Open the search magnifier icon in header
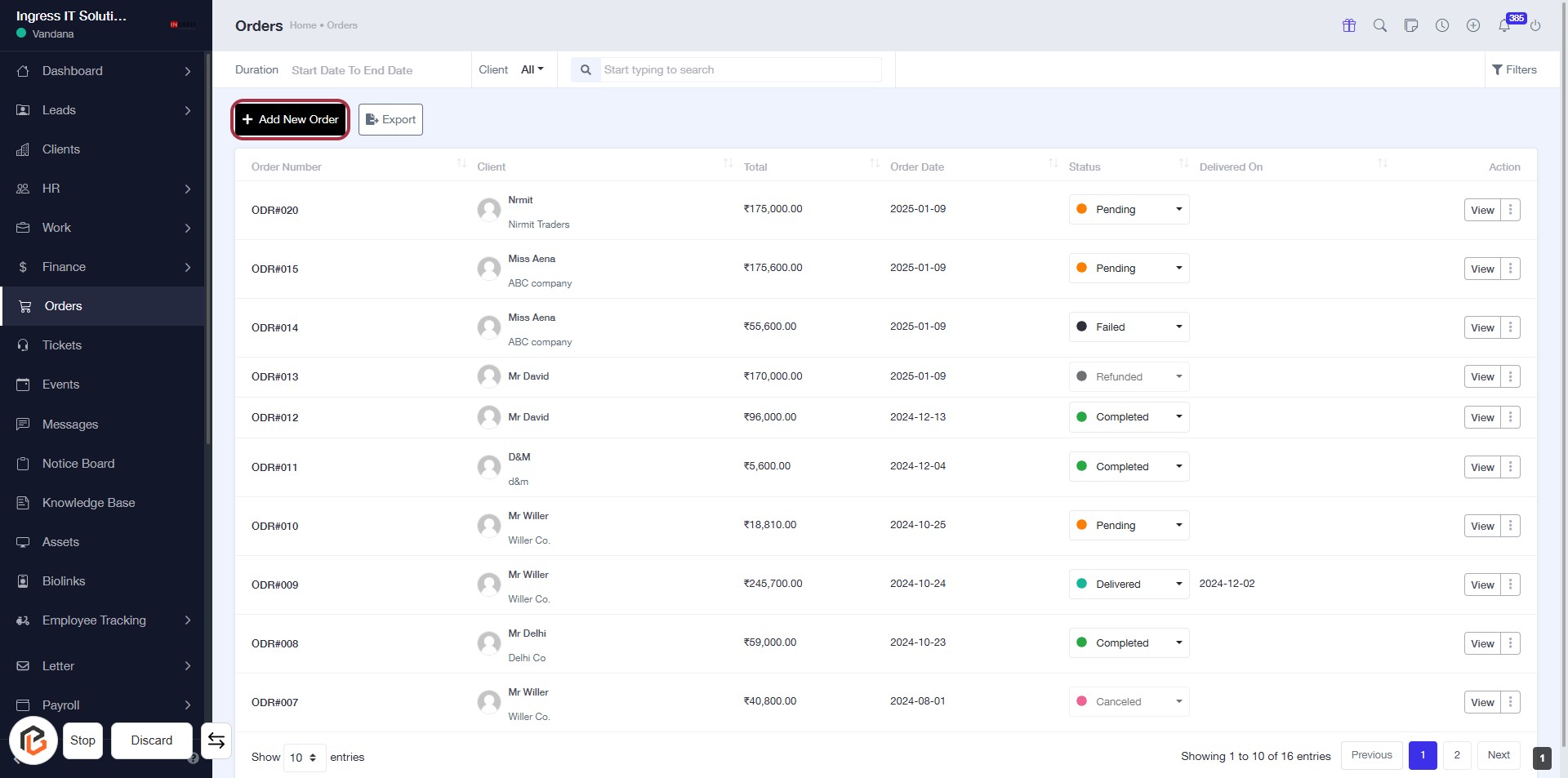1568x778 pixels. tap(1379, 25)
